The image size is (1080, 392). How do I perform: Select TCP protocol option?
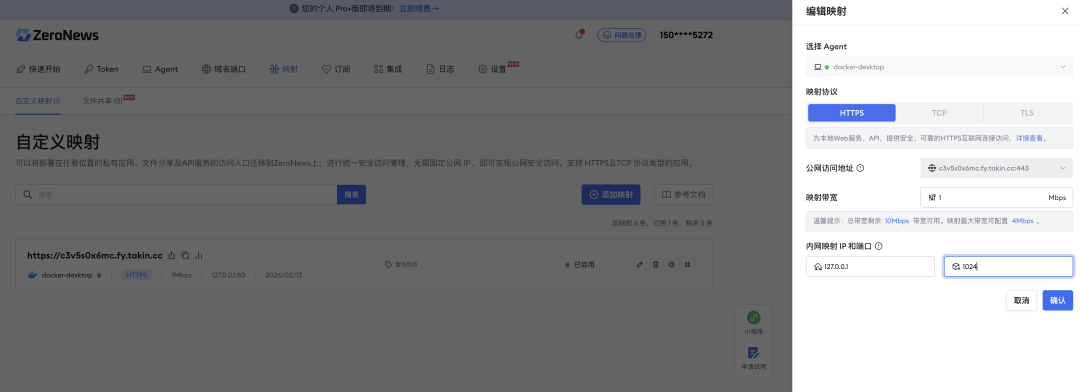point(939,113)
